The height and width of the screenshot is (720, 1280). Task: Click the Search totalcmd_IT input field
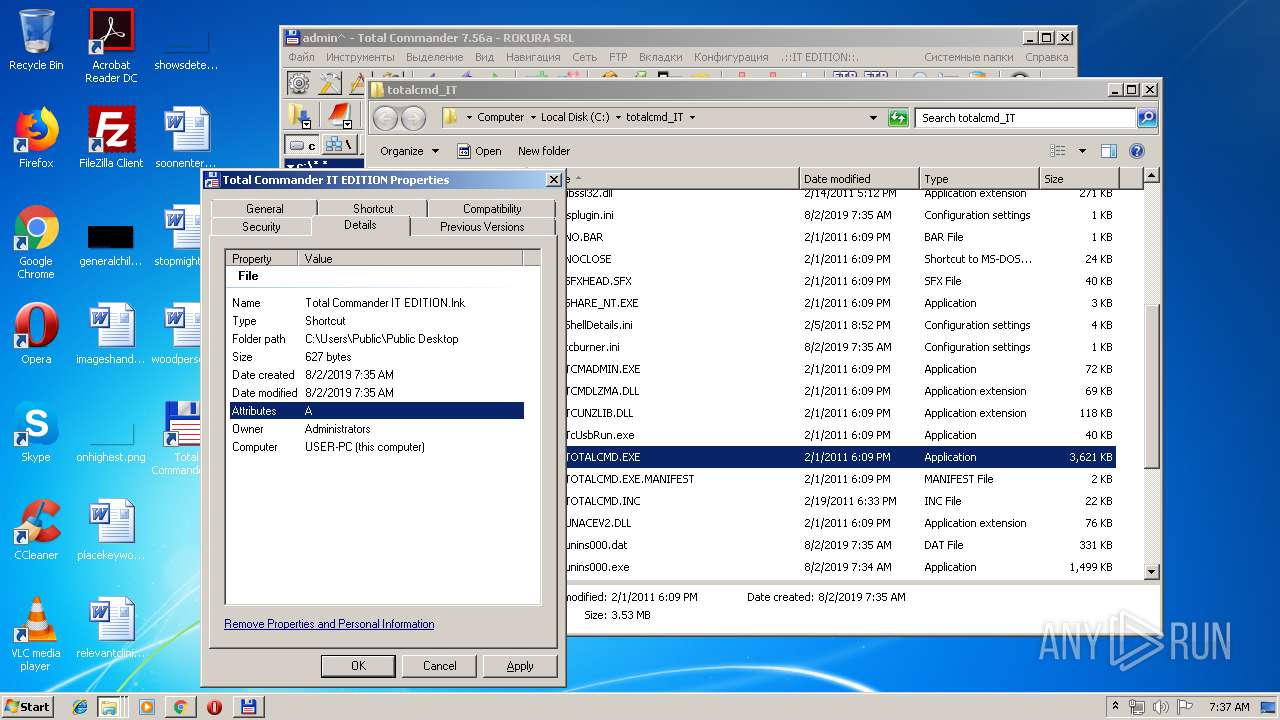pyautogui.click(x=1025, y=118)
